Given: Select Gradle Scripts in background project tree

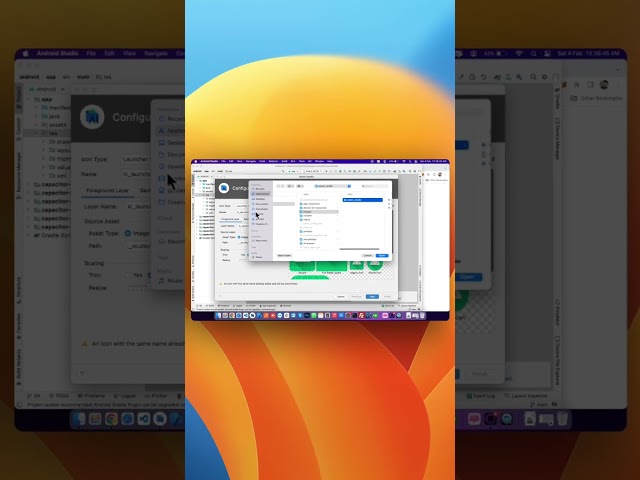Looking at the screenshot, I should click(x=51, y=236).
